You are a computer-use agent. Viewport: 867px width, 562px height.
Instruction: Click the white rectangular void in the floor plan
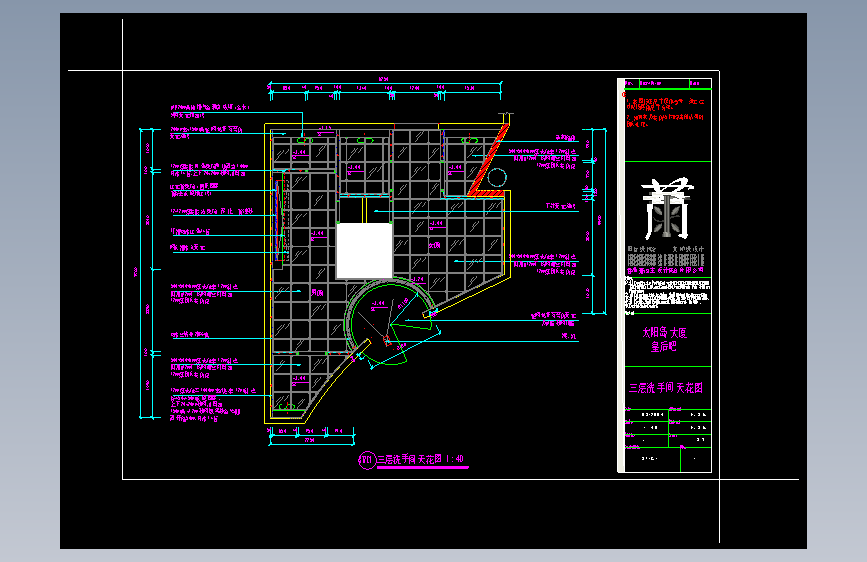(364, 251)
